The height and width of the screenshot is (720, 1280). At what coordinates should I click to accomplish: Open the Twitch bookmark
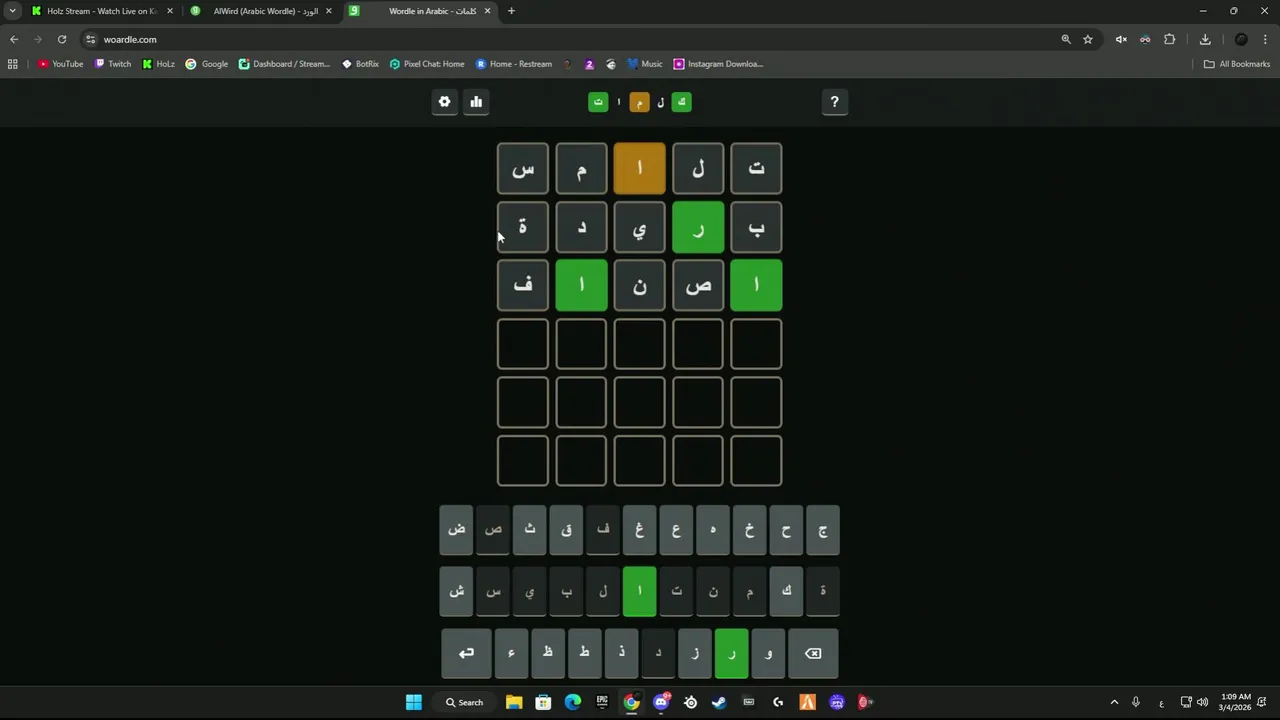(113, 64)
